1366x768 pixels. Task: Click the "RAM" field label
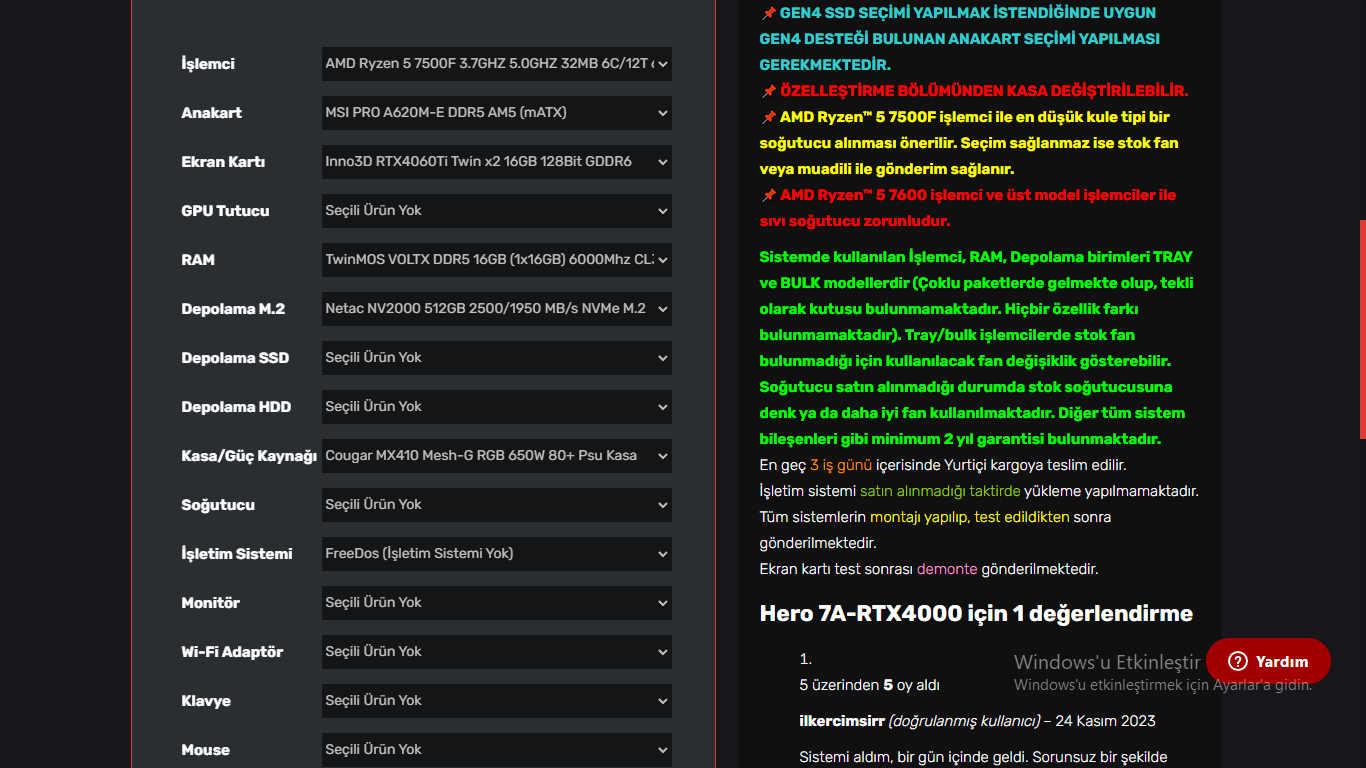(x=198, y=260)
